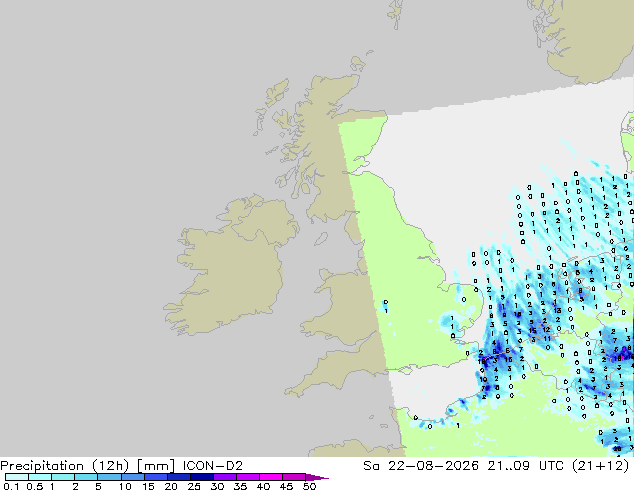
Task: Choose the bright magenta 40–45 legend swatch
Action: pos(271,477)
